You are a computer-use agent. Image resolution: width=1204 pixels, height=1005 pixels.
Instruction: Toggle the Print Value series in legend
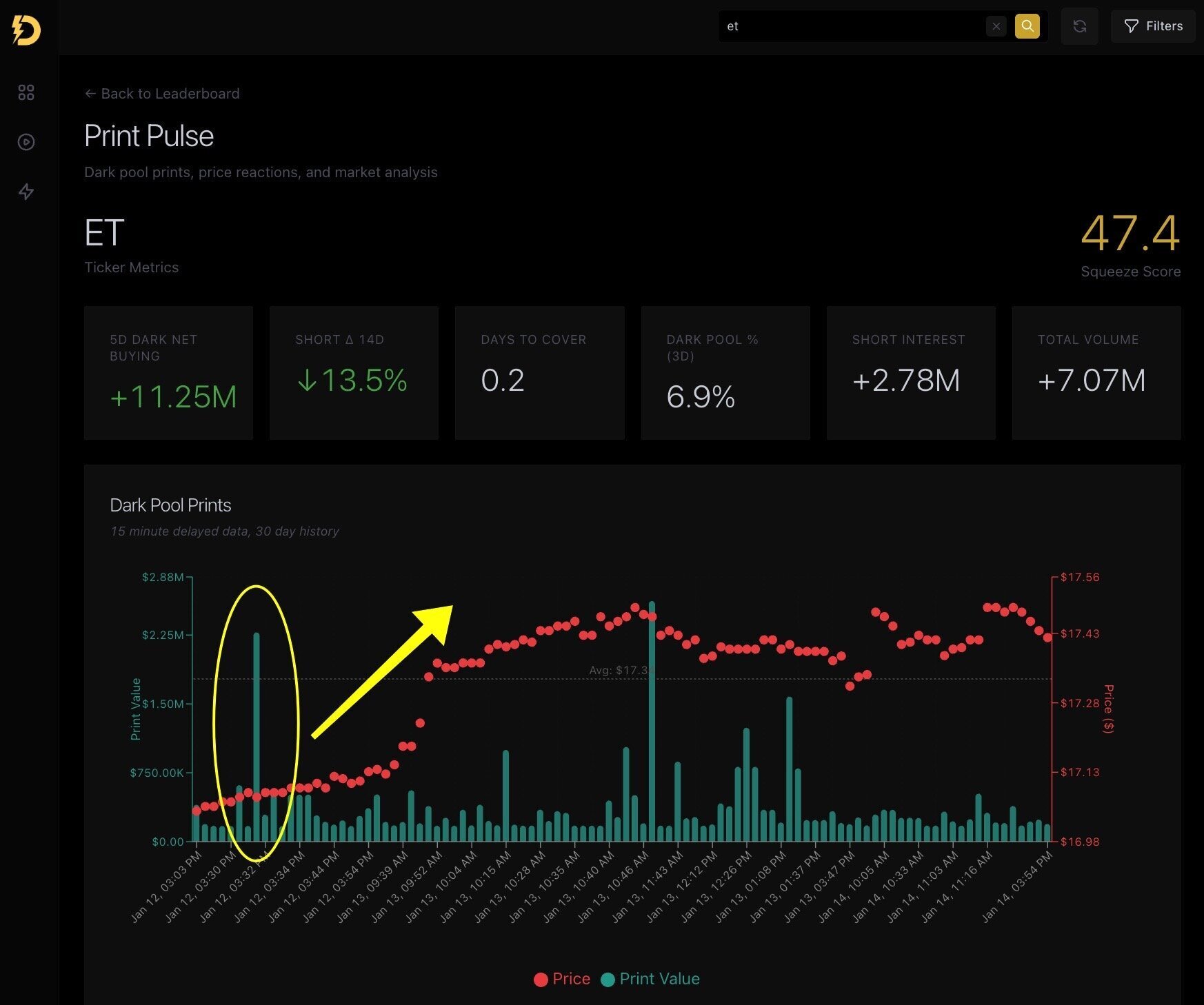[650, 979]
